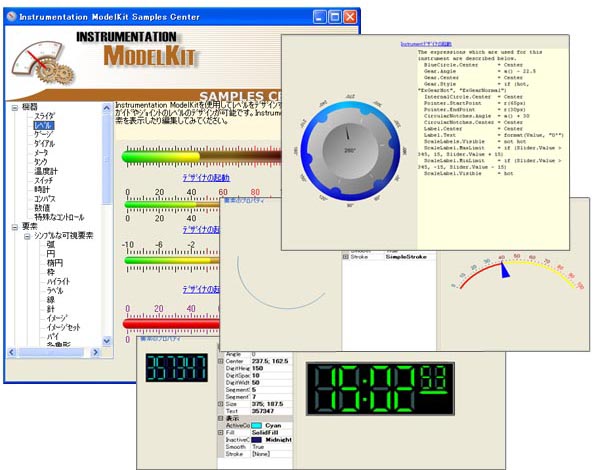Click the top green-yellow level bar

click(x=201, y=157)
